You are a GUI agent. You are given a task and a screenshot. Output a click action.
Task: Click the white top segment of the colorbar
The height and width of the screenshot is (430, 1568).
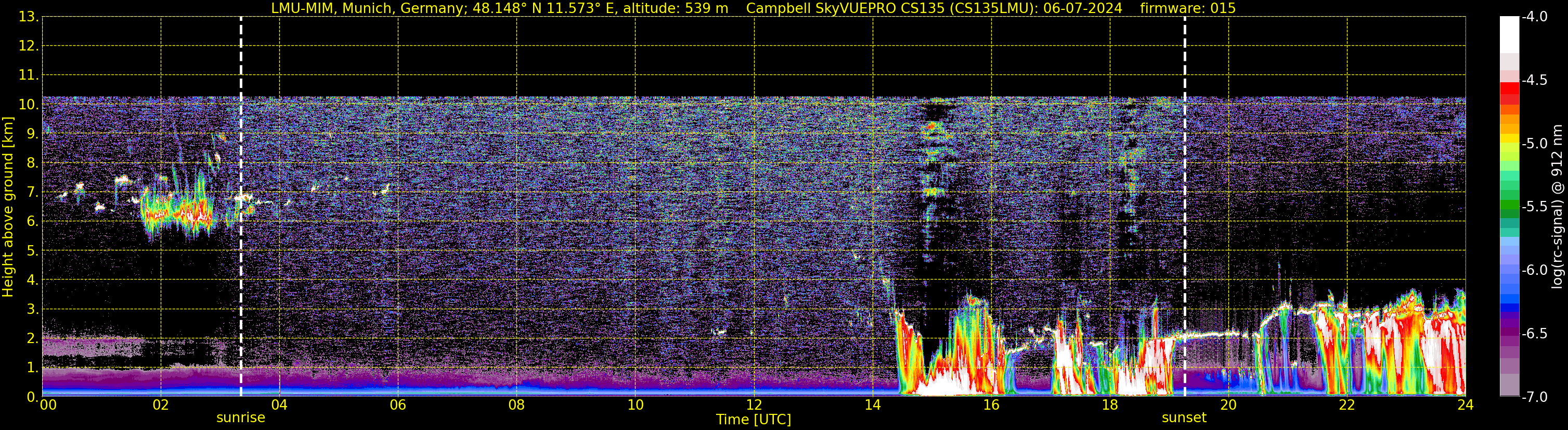[x=1509, y=35]
